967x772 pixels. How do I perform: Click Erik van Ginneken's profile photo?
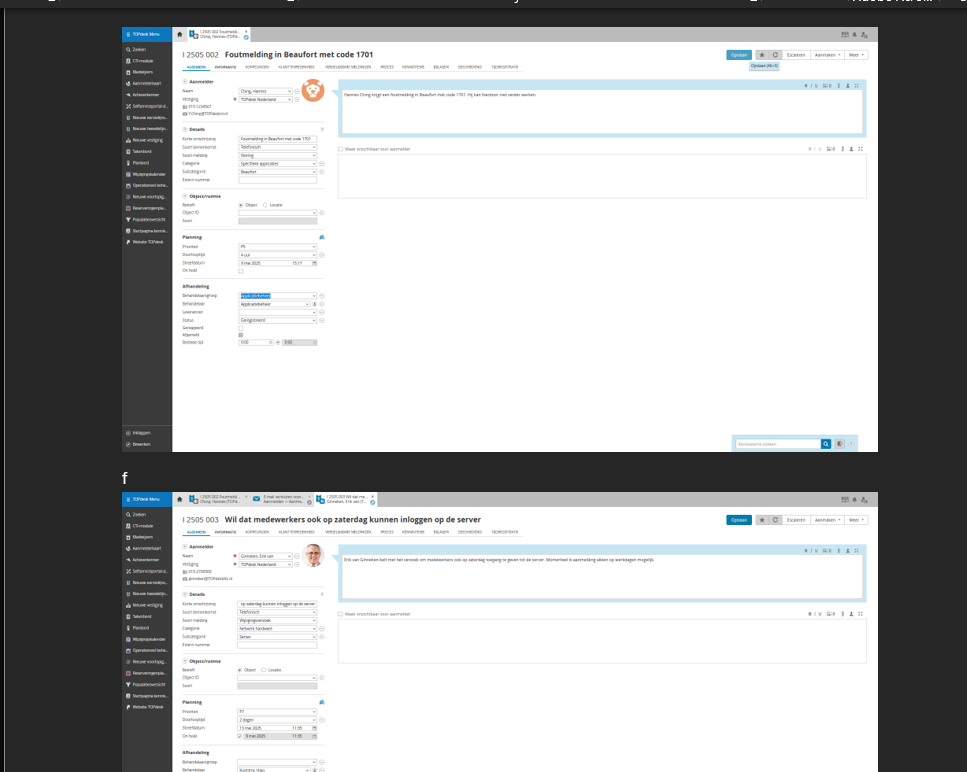pos(313,556)
